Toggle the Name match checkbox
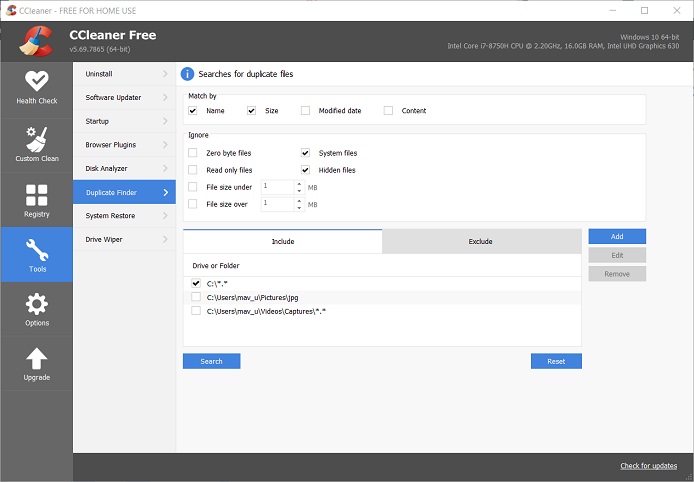The height and width of the screenshot is (482, 694). 193,111
